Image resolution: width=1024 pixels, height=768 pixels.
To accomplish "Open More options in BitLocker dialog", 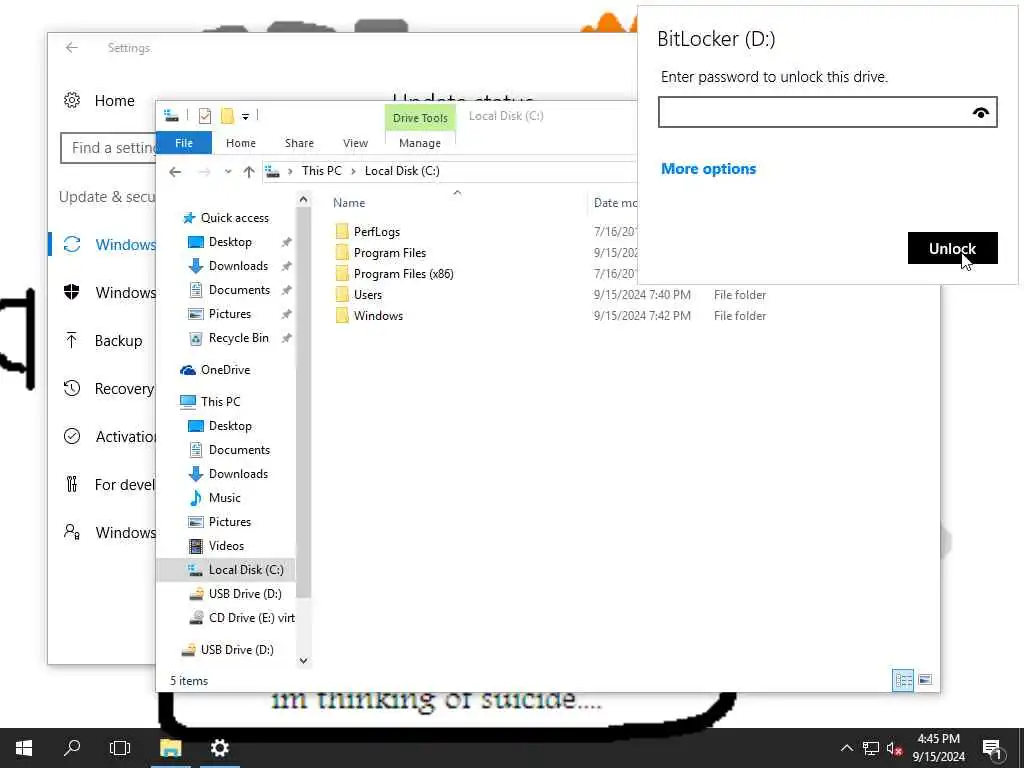I will pos(709,168).
